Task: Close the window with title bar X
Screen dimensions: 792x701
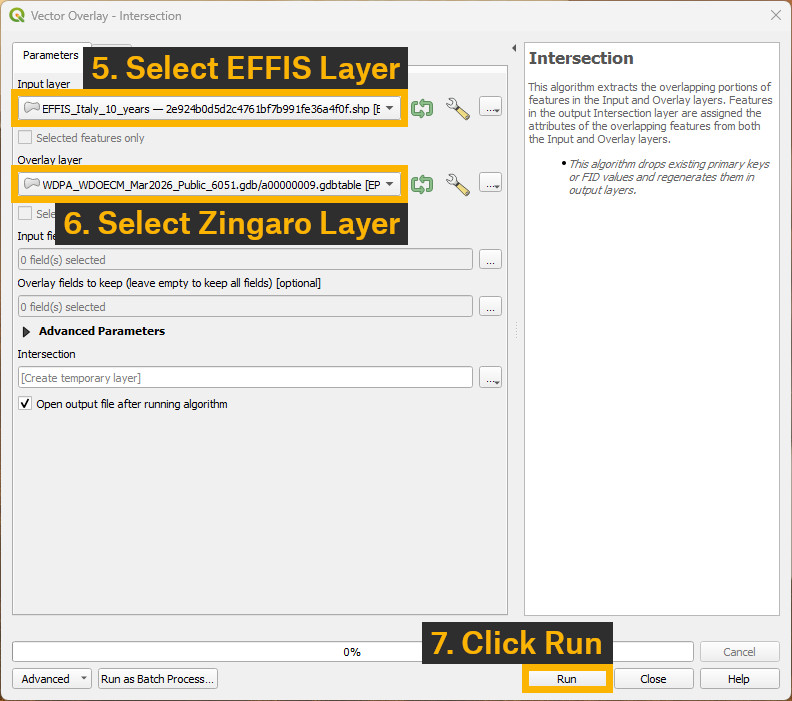Action: click(776, 16)
